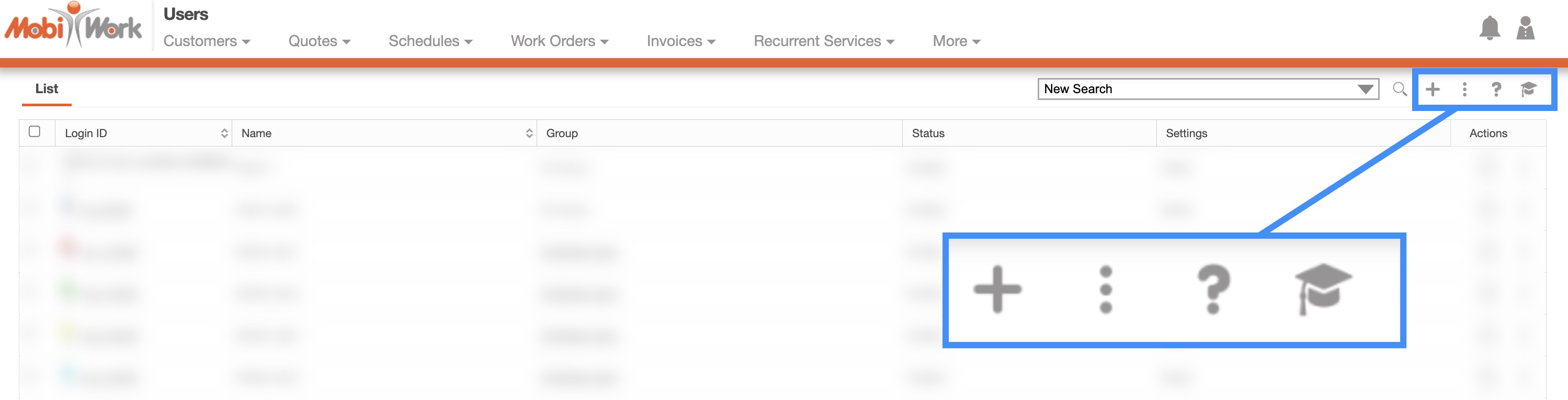Open the Recurrent Services menu
Screen dimensions: 1568x400
click(x=824, y=41)
